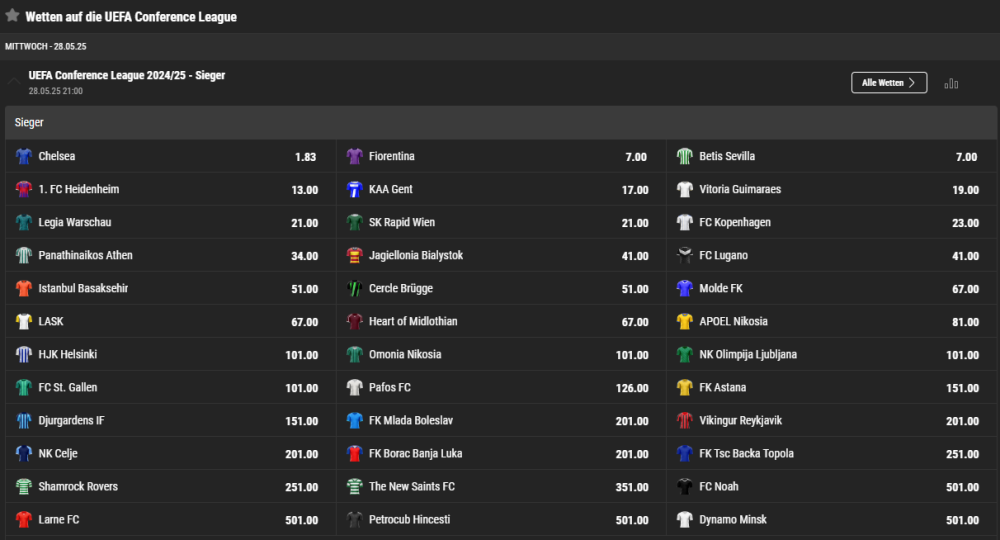Click the Fiorentina purple jersey icon
The height and width of the screenshot is (540, 1000).
tap(354, 157)
